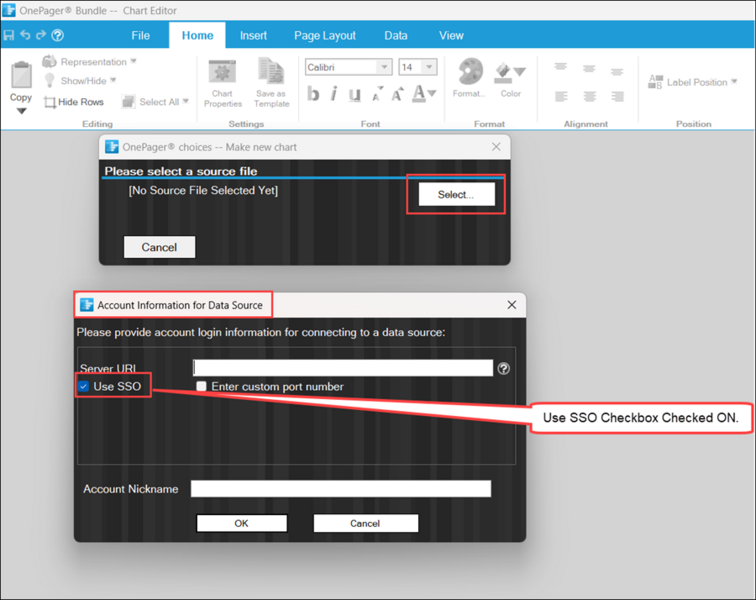Image resolution: width=756 pixels, height=600 pixels.
Task: Redo the last action
Action: coord(41,35)
